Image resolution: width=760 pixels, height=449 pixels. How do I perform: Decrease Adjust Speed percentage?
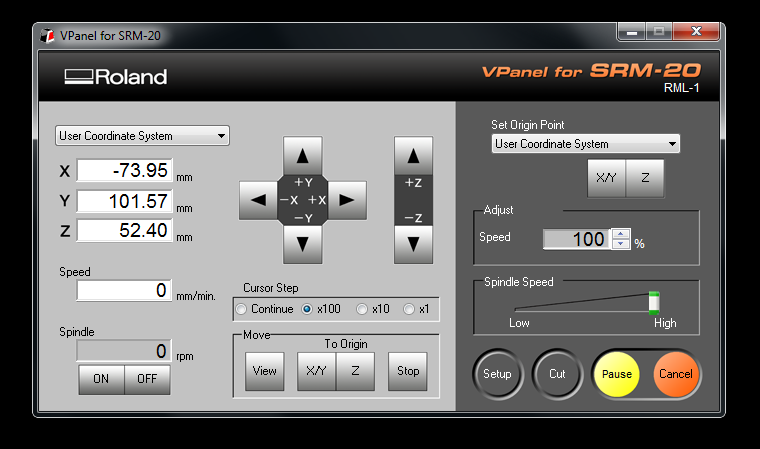pos(620,244)
